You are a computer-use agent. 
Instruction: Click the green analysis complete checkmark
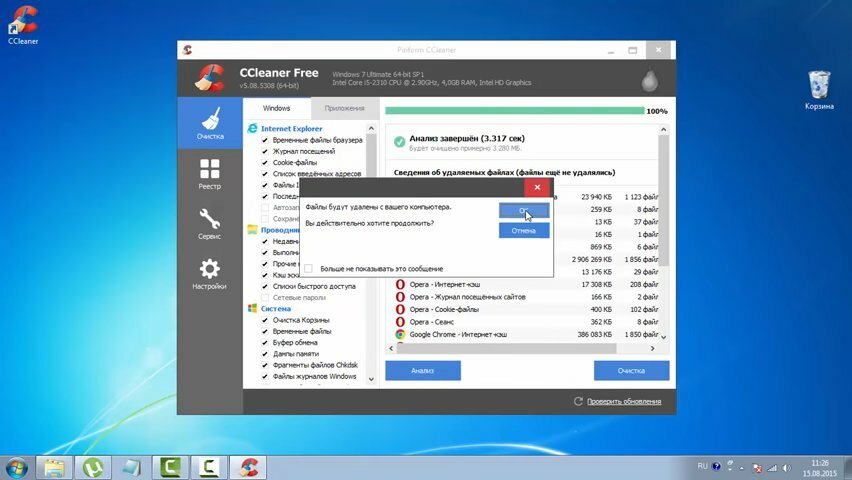[x=399, y=141]
